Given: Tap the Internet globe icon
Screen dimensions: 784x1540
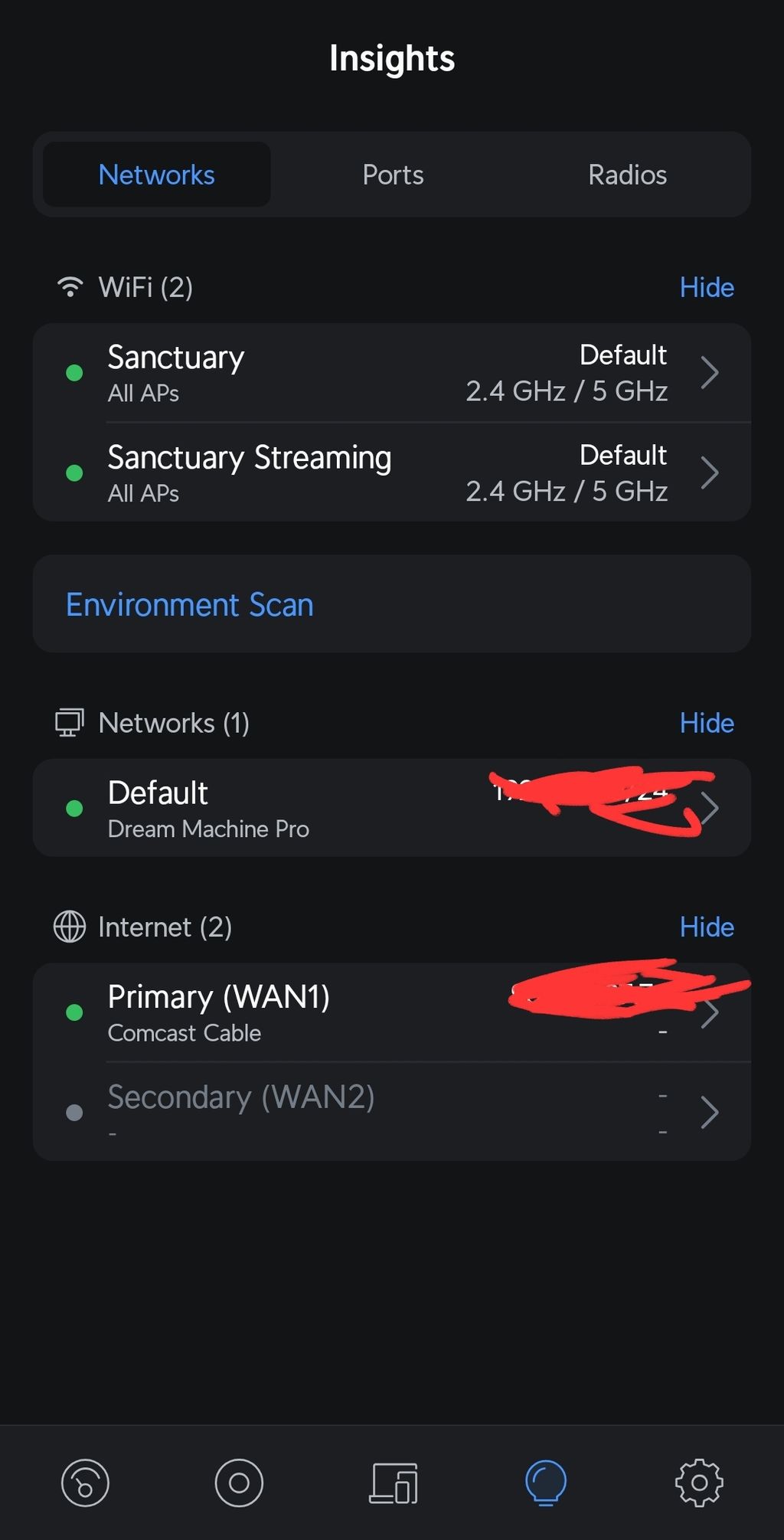Looking at the screenshot, I should point(69,927).
